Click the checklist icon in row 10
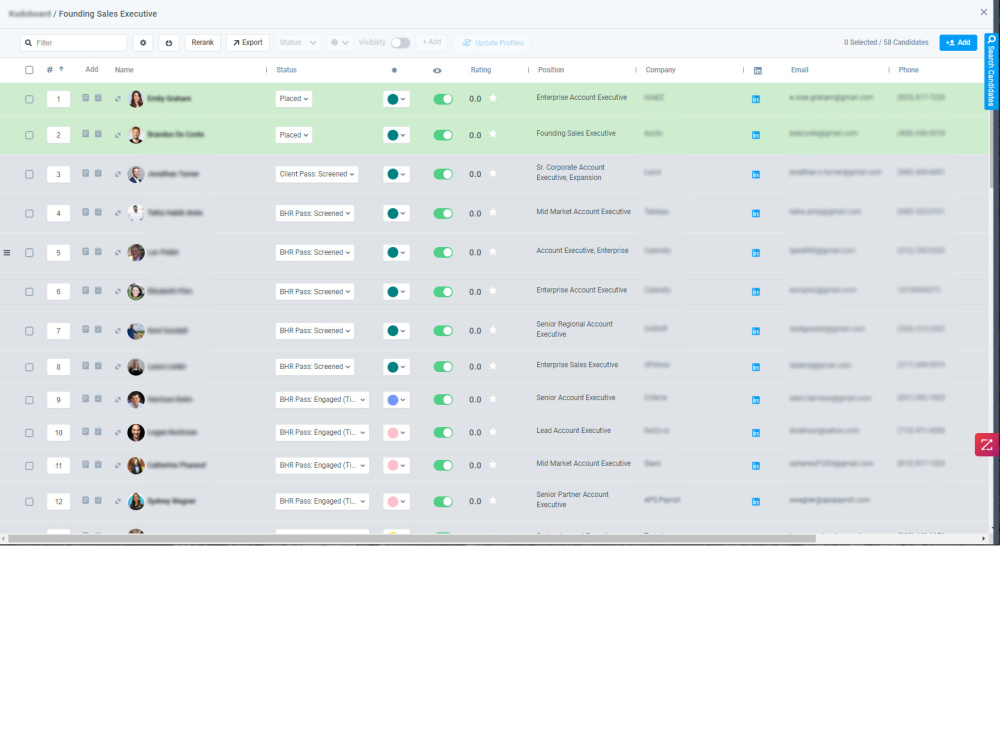The image size is (1000, 750). tap(98, 432)
